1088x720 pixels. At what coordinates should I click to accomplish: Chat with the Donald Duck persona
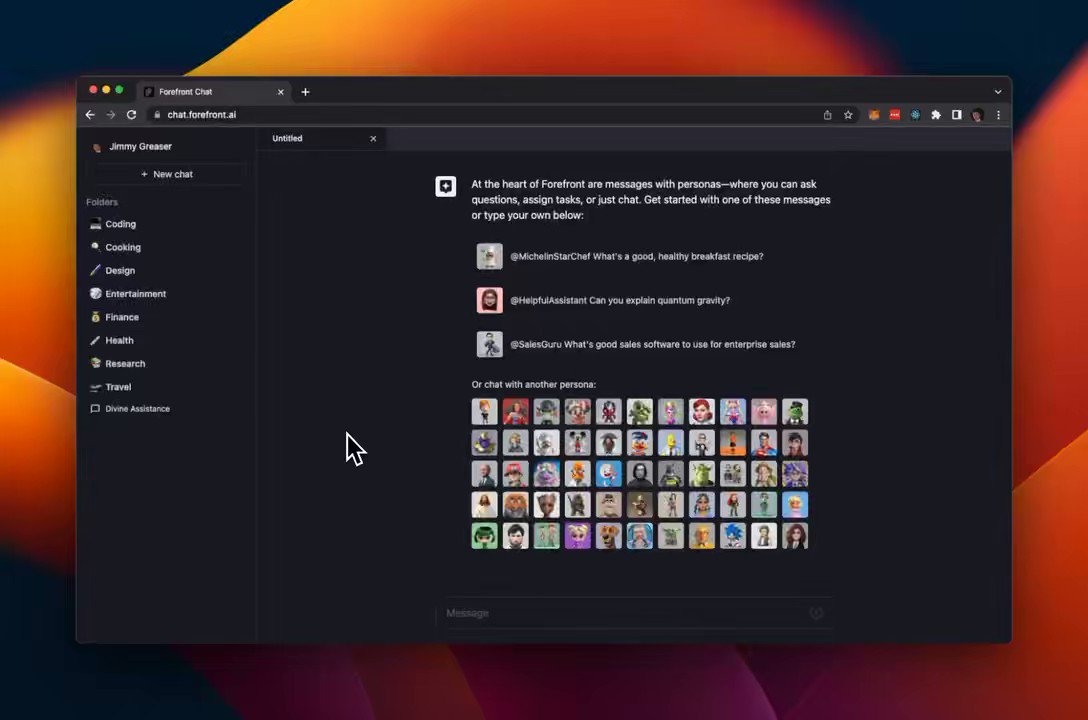(x=640, y=443)
